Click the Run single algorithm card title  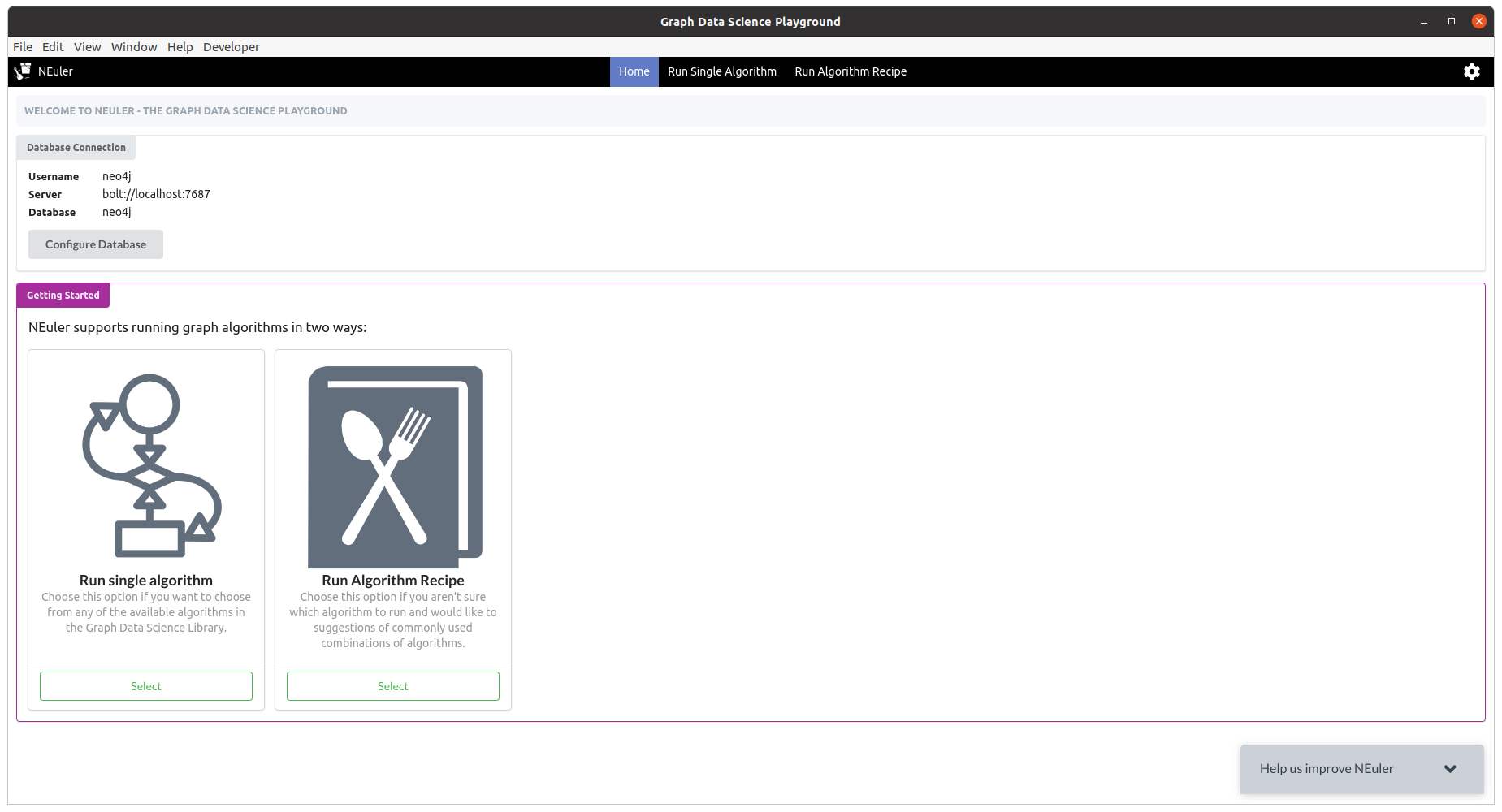(x=146, y=580)
